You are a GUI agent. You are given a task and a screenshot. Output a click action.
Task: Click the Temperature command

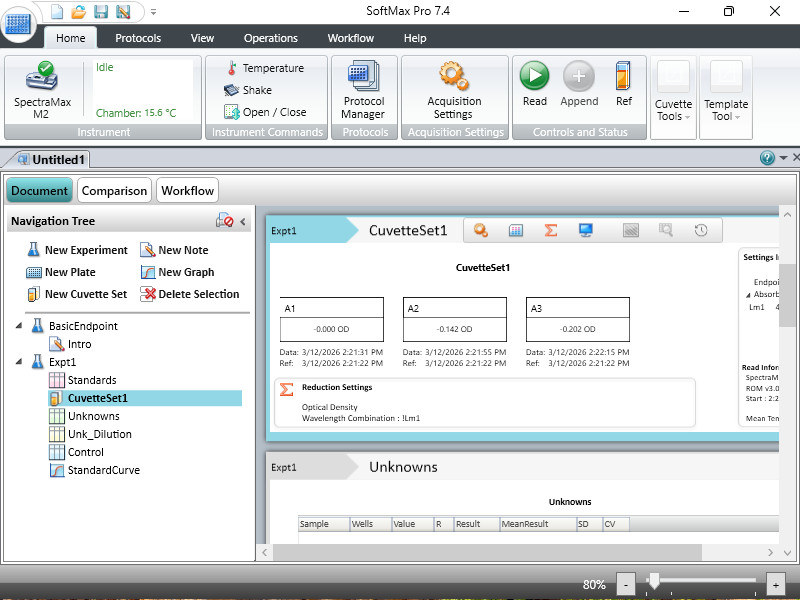tap(264, 68)
